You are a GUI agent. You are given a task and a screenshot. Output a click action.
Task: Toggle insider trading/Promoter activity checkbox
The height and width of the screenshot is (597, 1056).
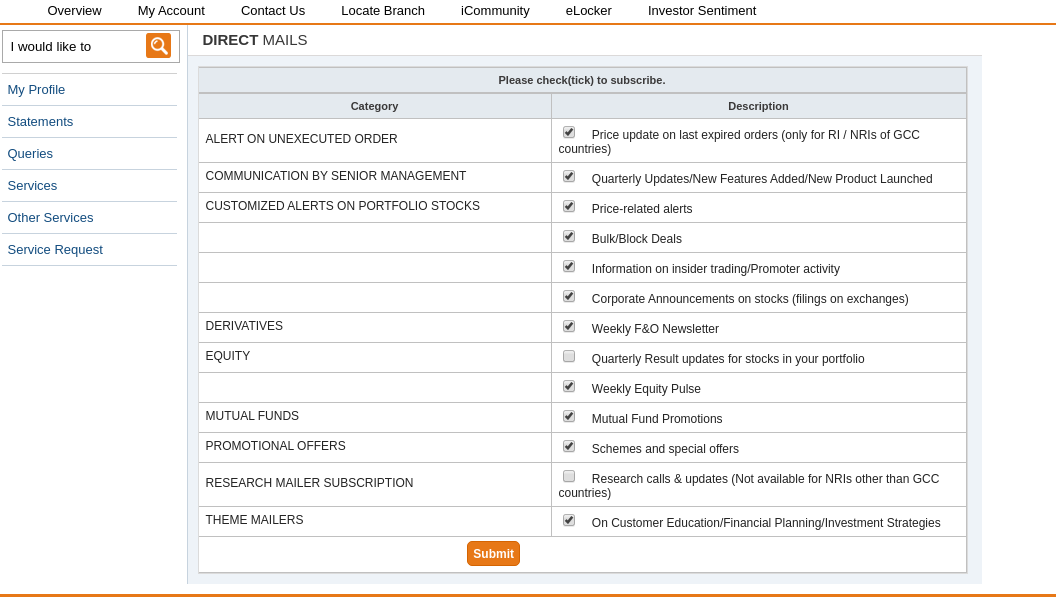coord(569,266)
